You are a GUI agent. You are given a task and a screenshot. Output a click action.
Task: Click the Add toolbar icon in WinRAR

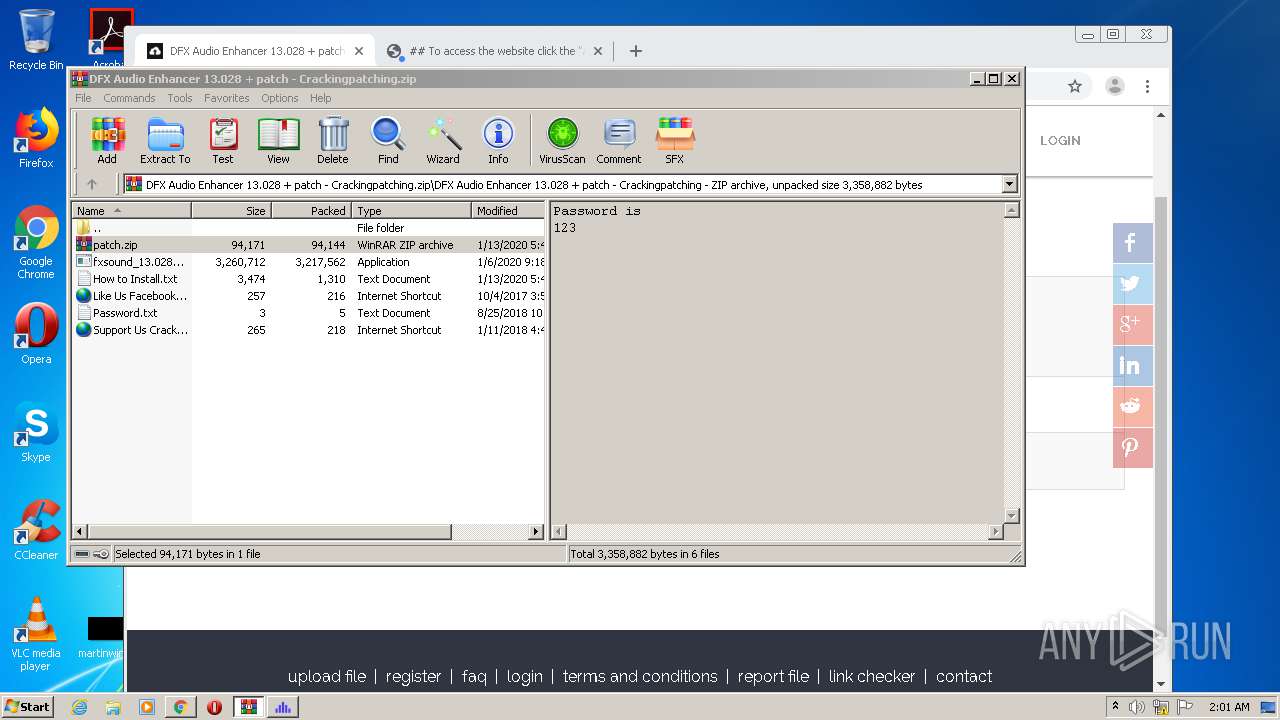[x=107, y=140]
